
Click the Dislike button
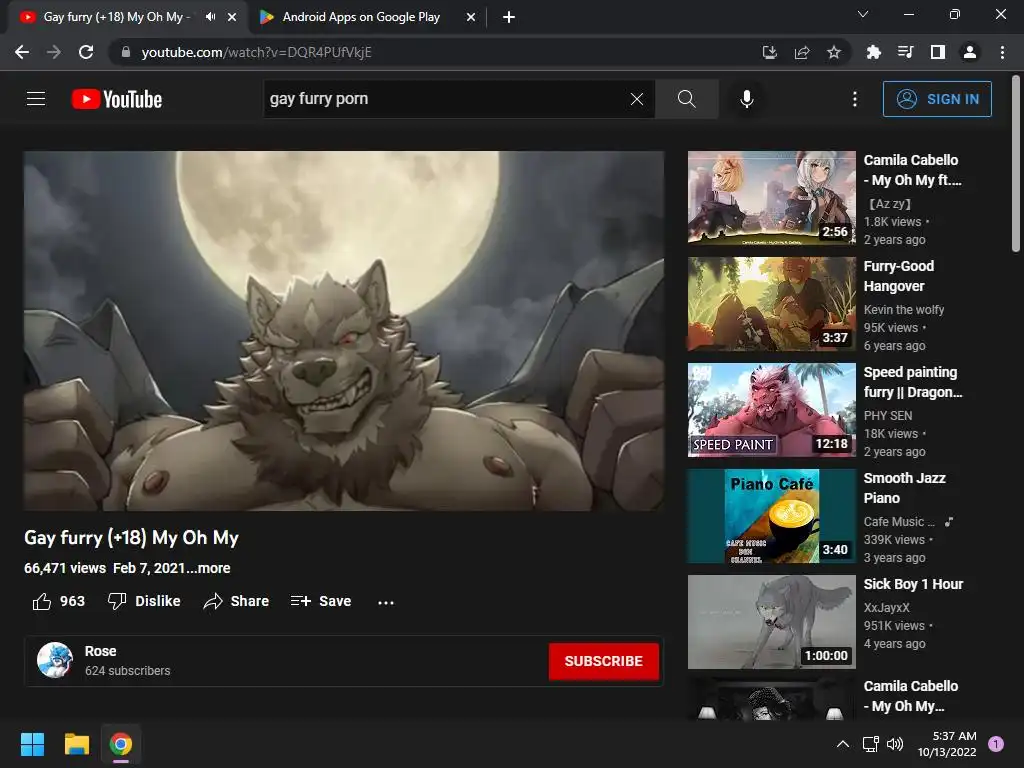click(144, 601)
